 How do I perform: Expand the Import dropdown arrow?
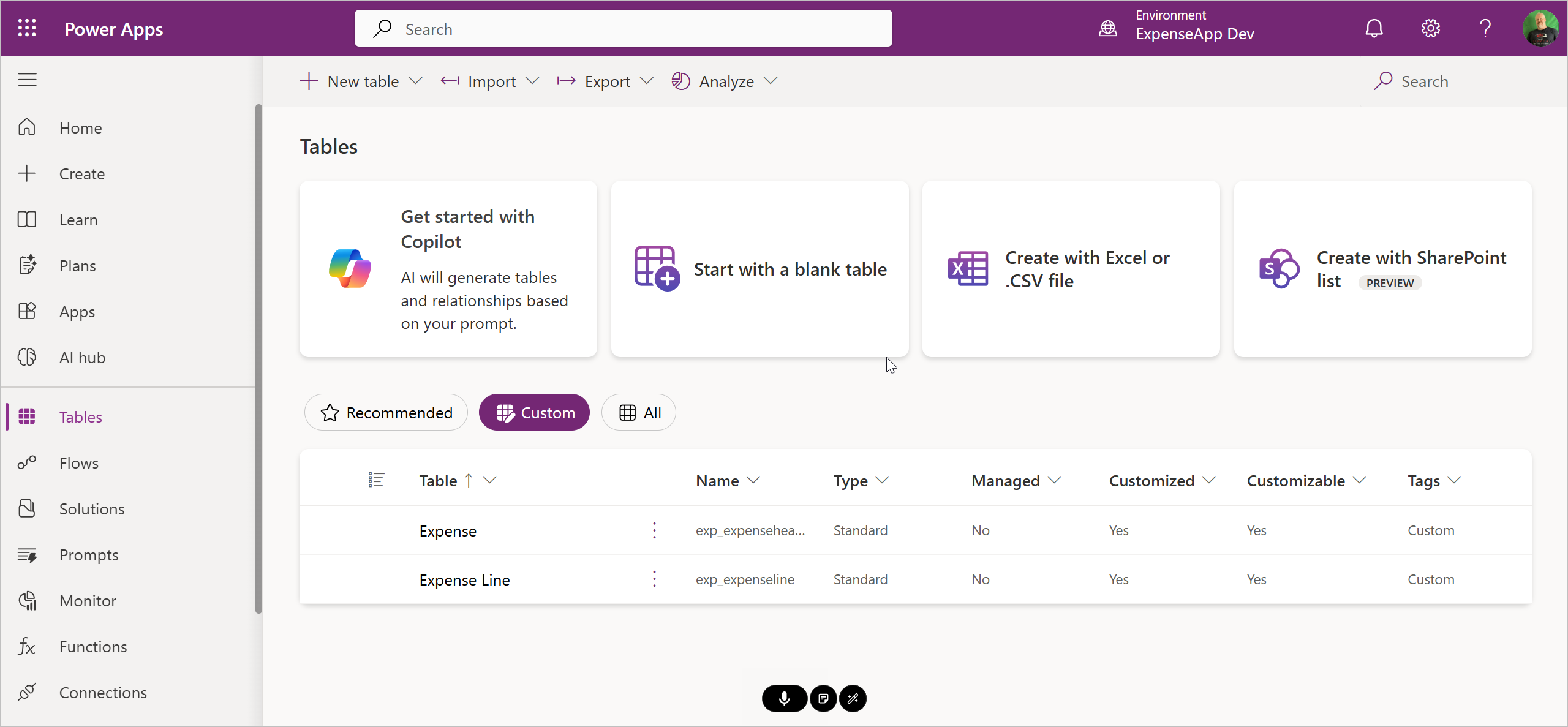[533, 81]
